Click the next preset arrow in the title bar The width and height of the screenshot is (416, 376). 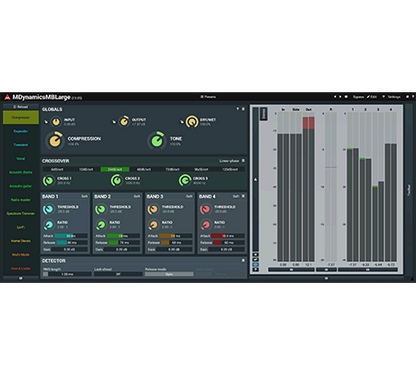click(x=340, y=97)
